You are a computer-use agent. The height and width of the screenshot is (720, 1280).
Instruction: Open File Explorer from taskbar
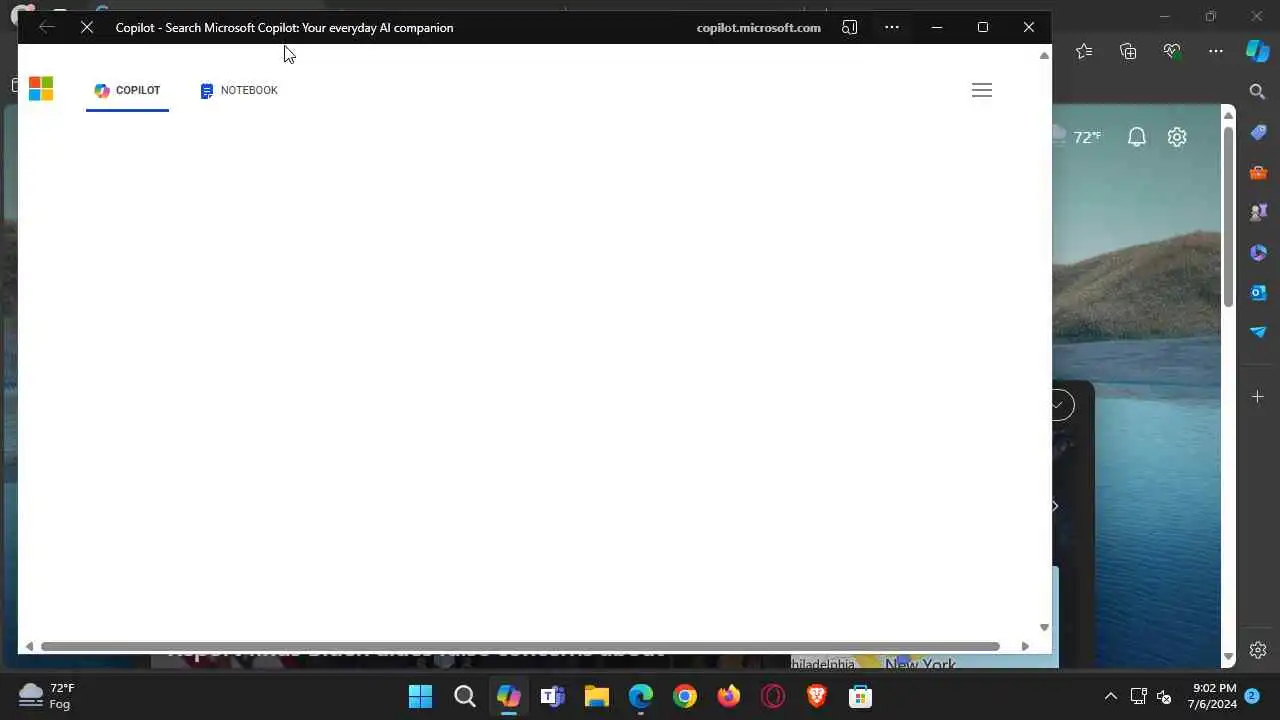pyautogui.click(x=597, y=696)
